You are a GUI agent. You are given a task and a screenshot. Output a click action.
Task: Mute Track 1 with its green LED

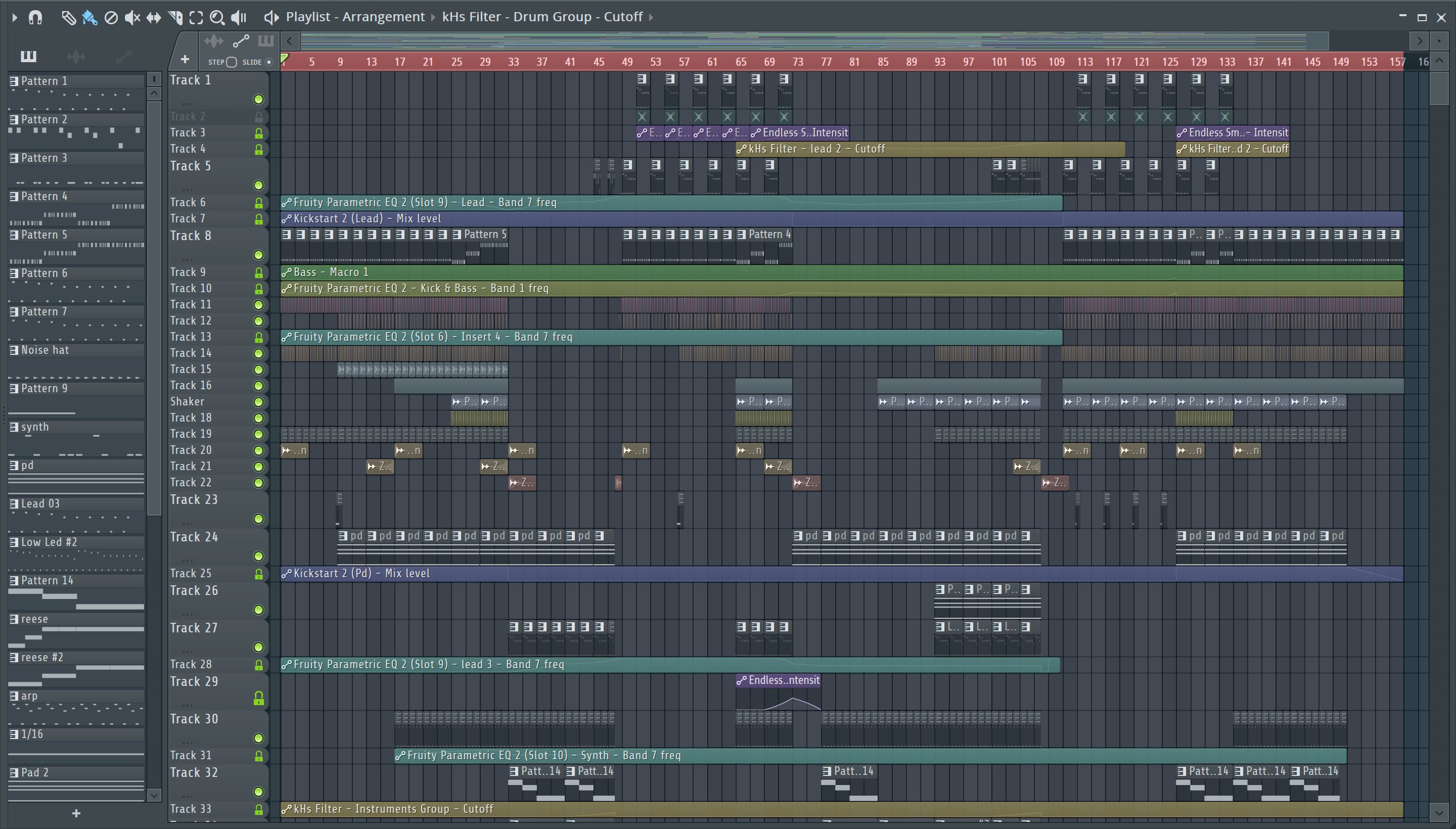[x=258, y=100]
